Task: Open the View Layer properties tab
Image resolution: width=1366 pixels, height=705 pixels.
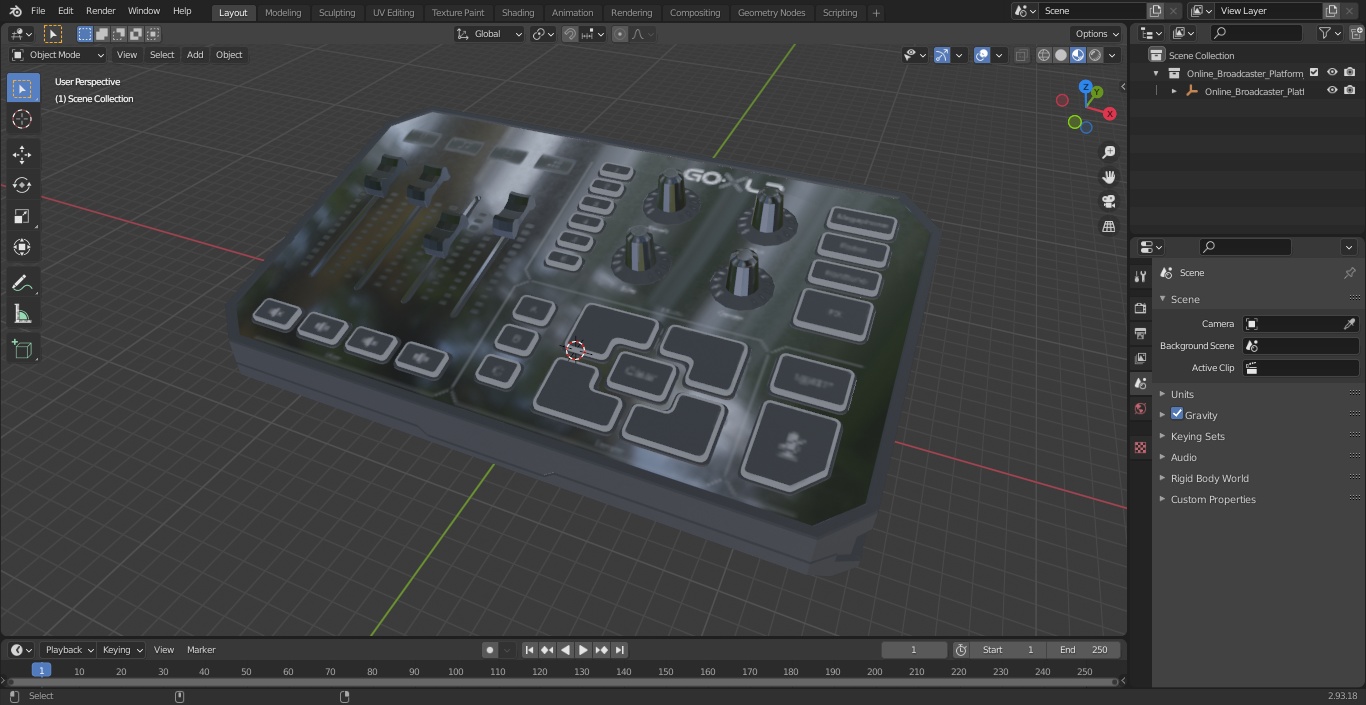Action: [1140, 358]
